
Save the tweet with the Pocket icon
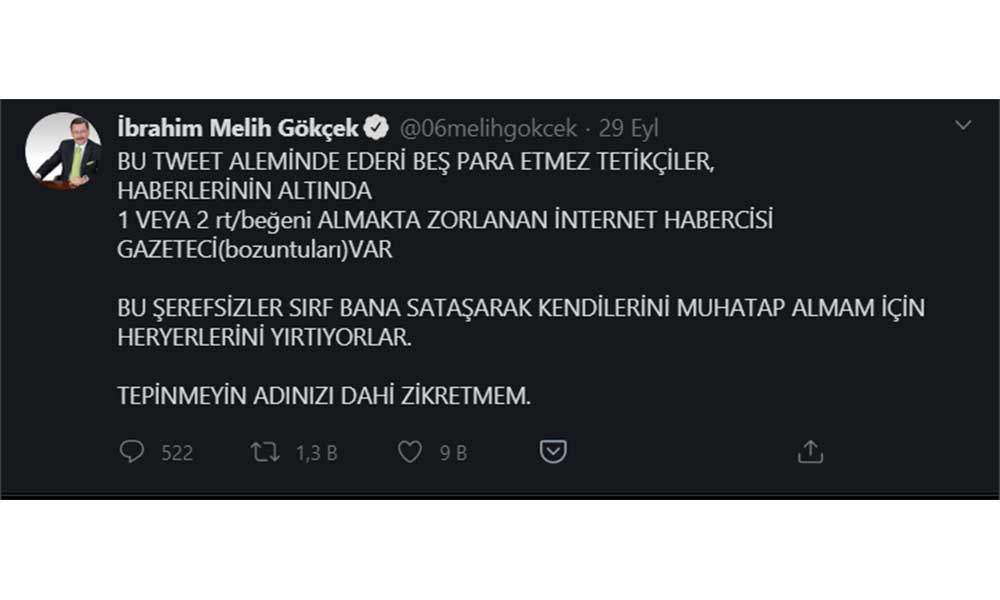[x=553, y=452]
